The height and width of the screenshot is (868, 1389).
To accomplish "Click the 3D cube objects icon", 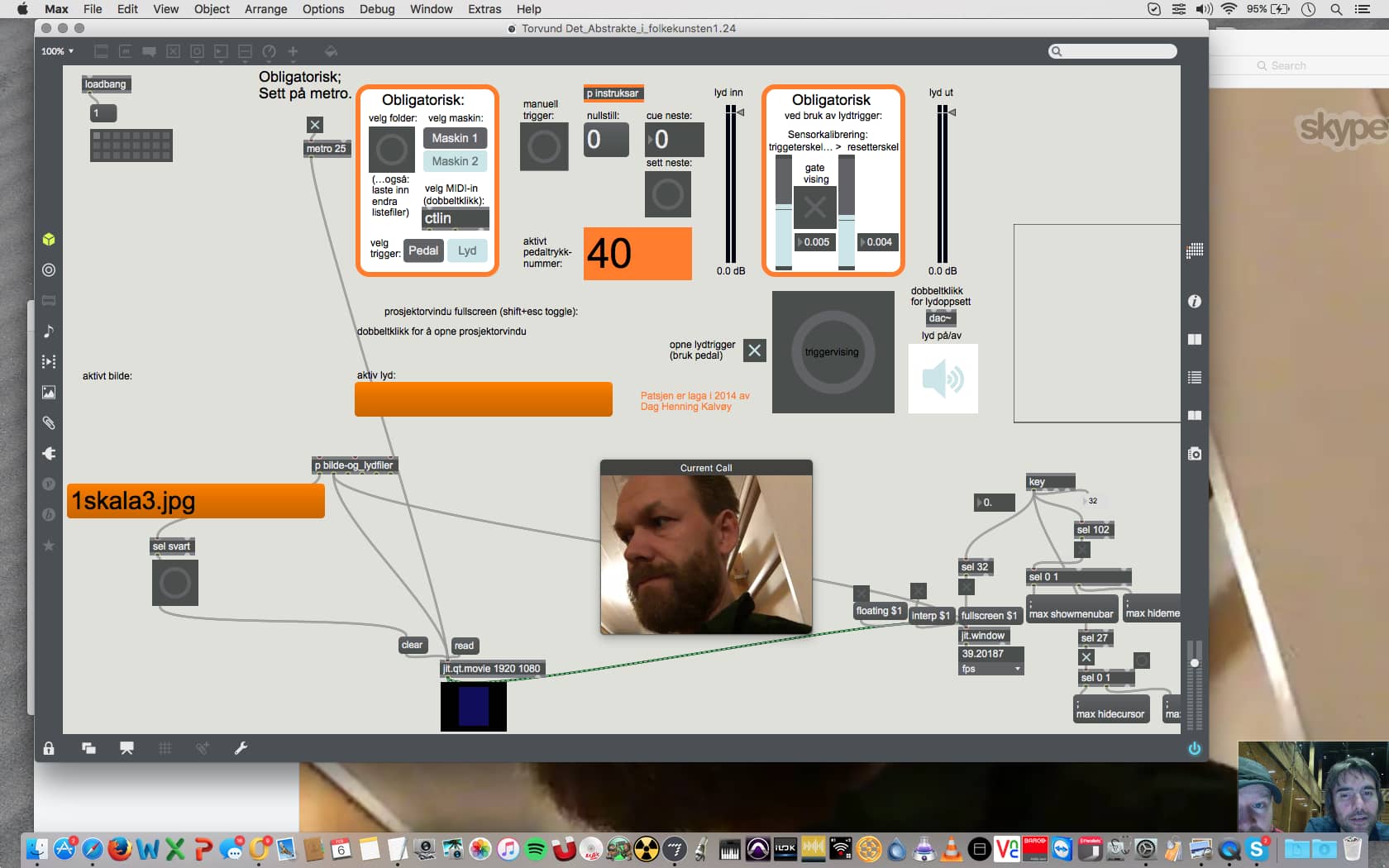I will pyautogui.click(x=49, y=240).
